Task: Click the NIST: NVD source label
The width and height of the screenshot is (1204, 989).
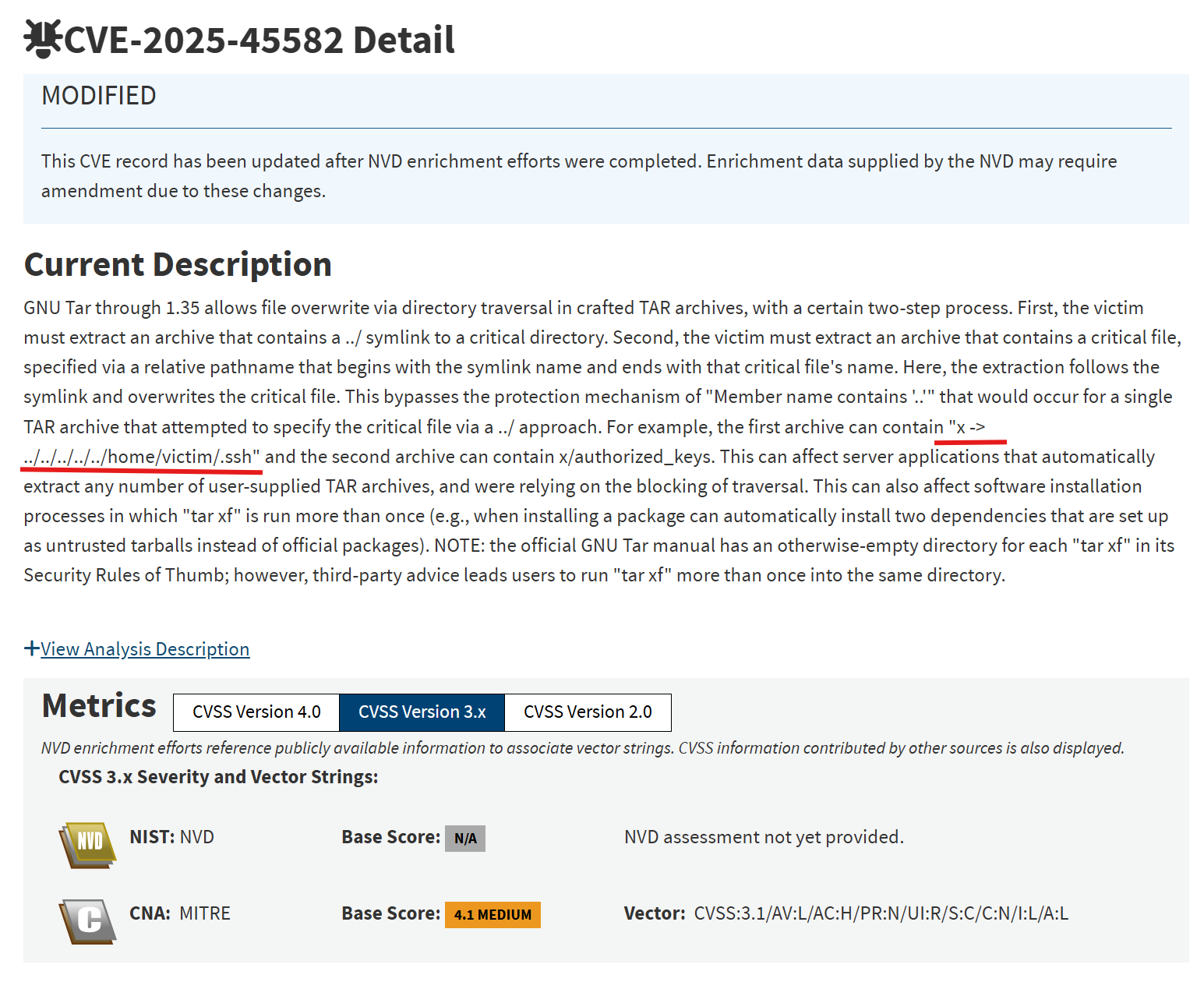Action: (171, 837)
